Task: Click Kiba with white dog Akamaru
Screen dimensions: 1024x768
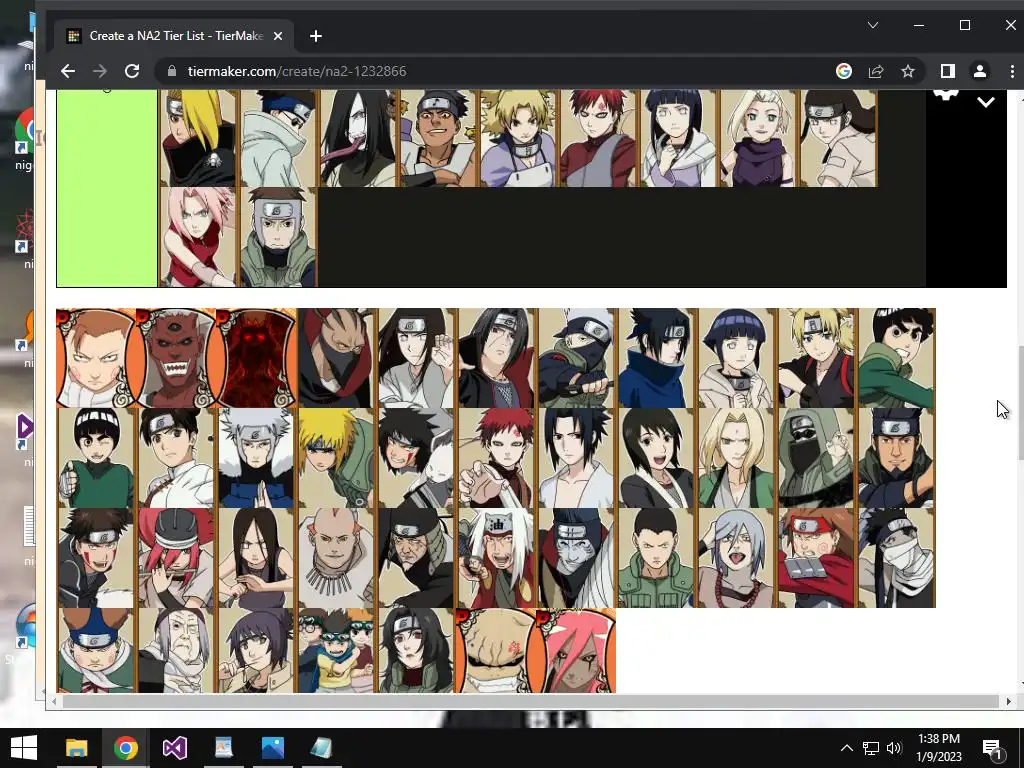Action: [x=416, y=458]
